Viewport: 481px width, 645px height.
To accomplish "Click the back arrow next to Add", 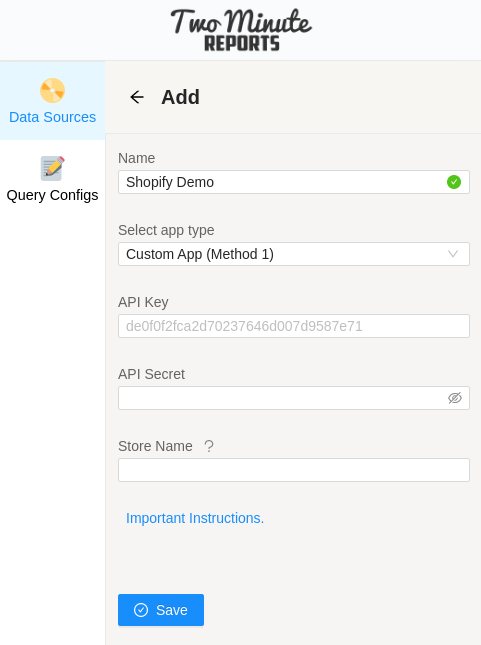I will tap(137, 97).
